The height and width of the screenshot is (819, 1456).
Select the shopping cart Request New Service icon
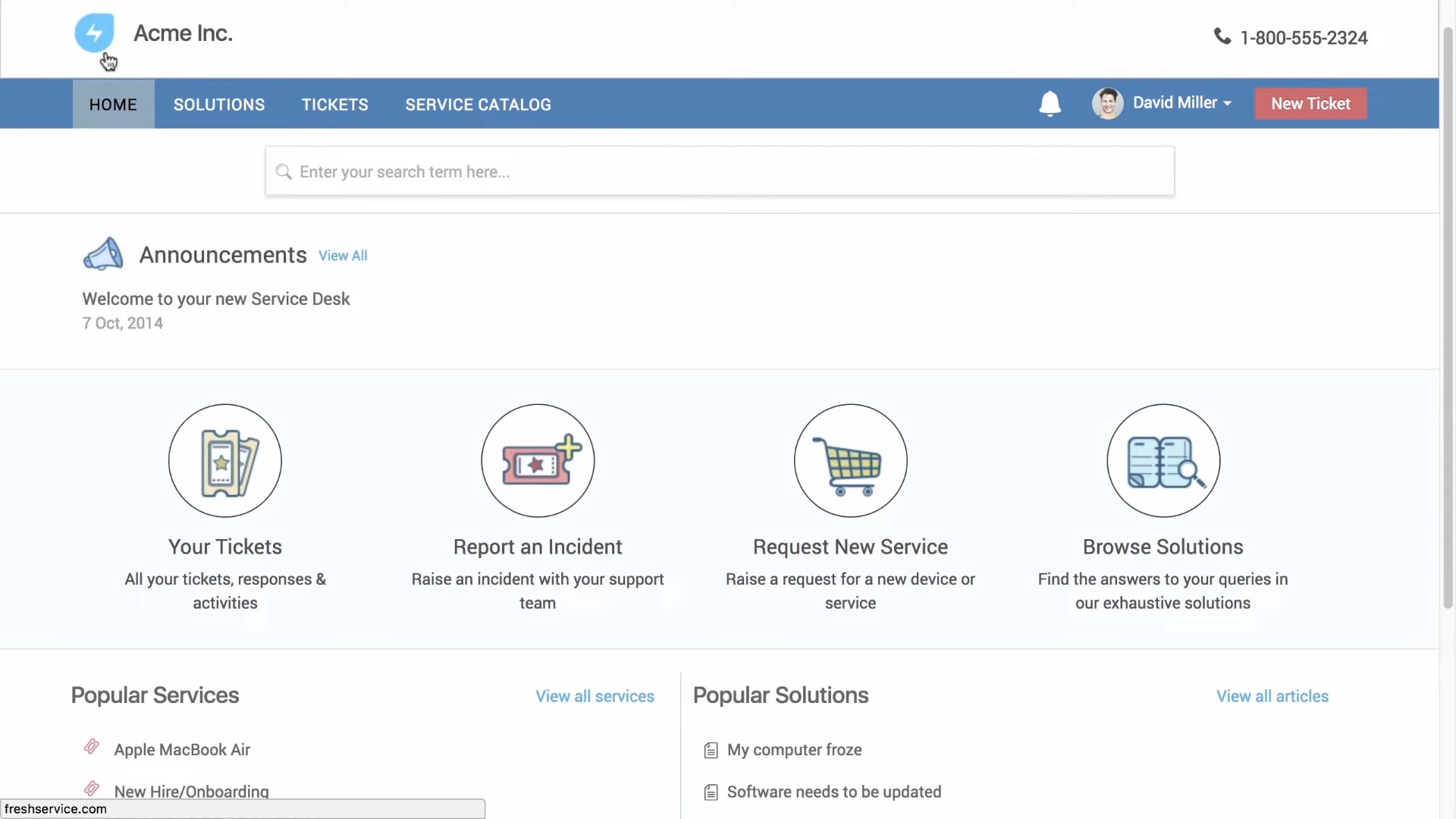coord(850,460)
